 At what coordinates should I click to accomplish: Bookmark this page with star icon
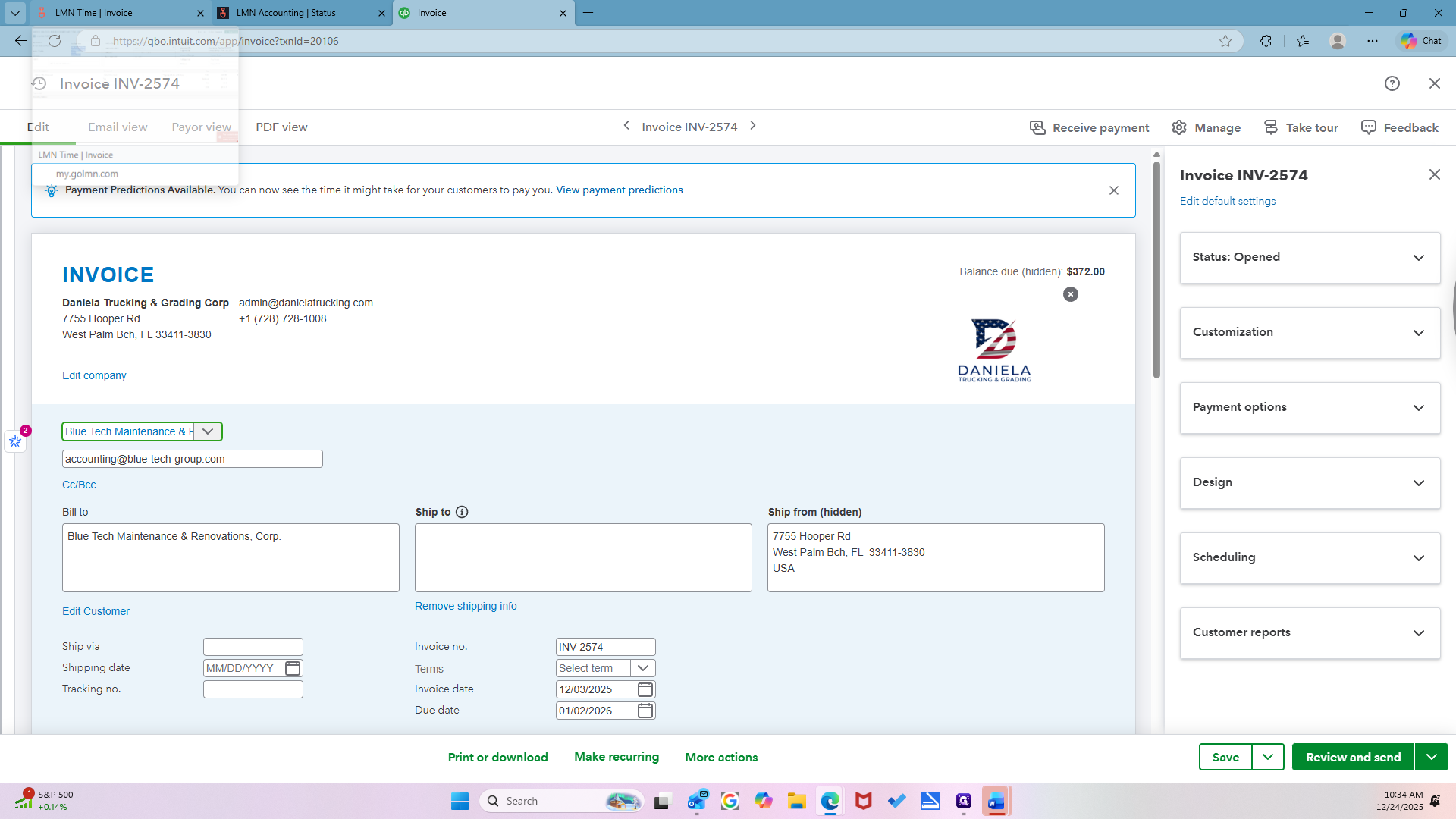[1225, 41]
